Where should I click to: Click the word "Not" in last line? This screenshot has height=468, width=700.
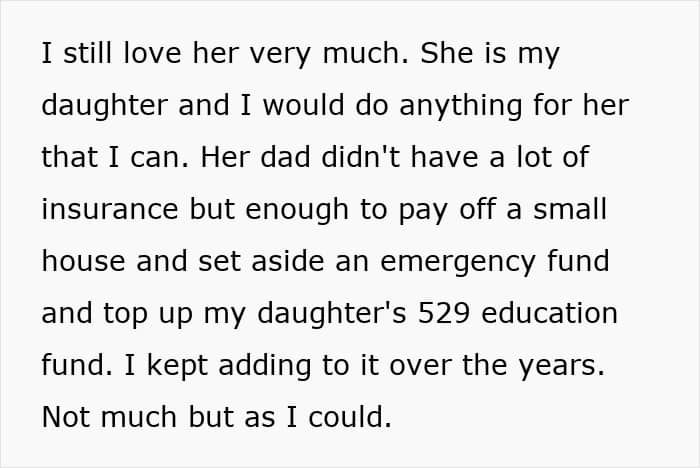[x=65, y=417]
